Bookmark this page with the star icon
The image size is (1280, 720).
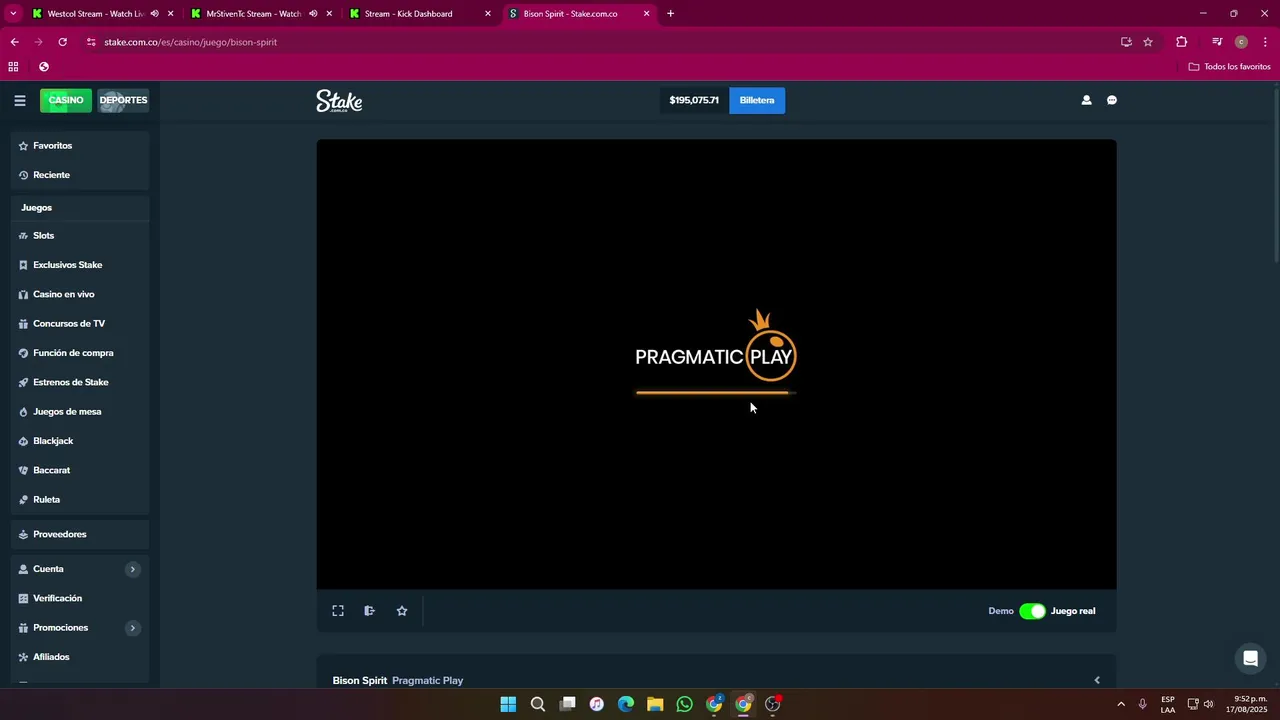(x=1148, y=42)
